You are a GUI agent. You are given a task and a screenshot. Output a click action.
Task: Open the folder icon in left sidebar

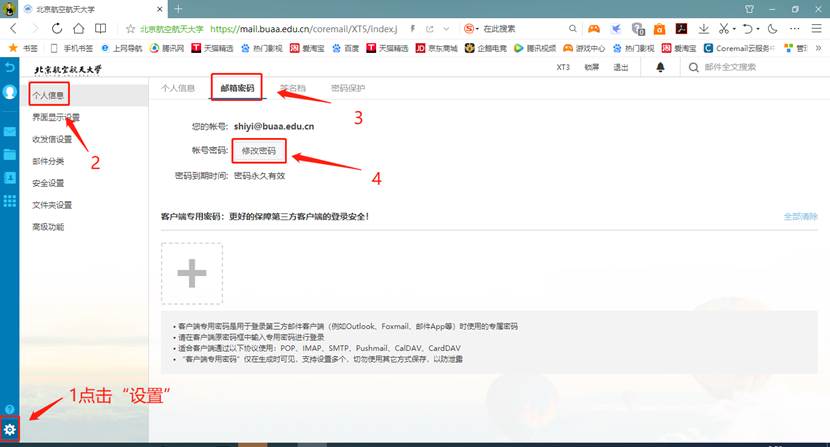9,154
